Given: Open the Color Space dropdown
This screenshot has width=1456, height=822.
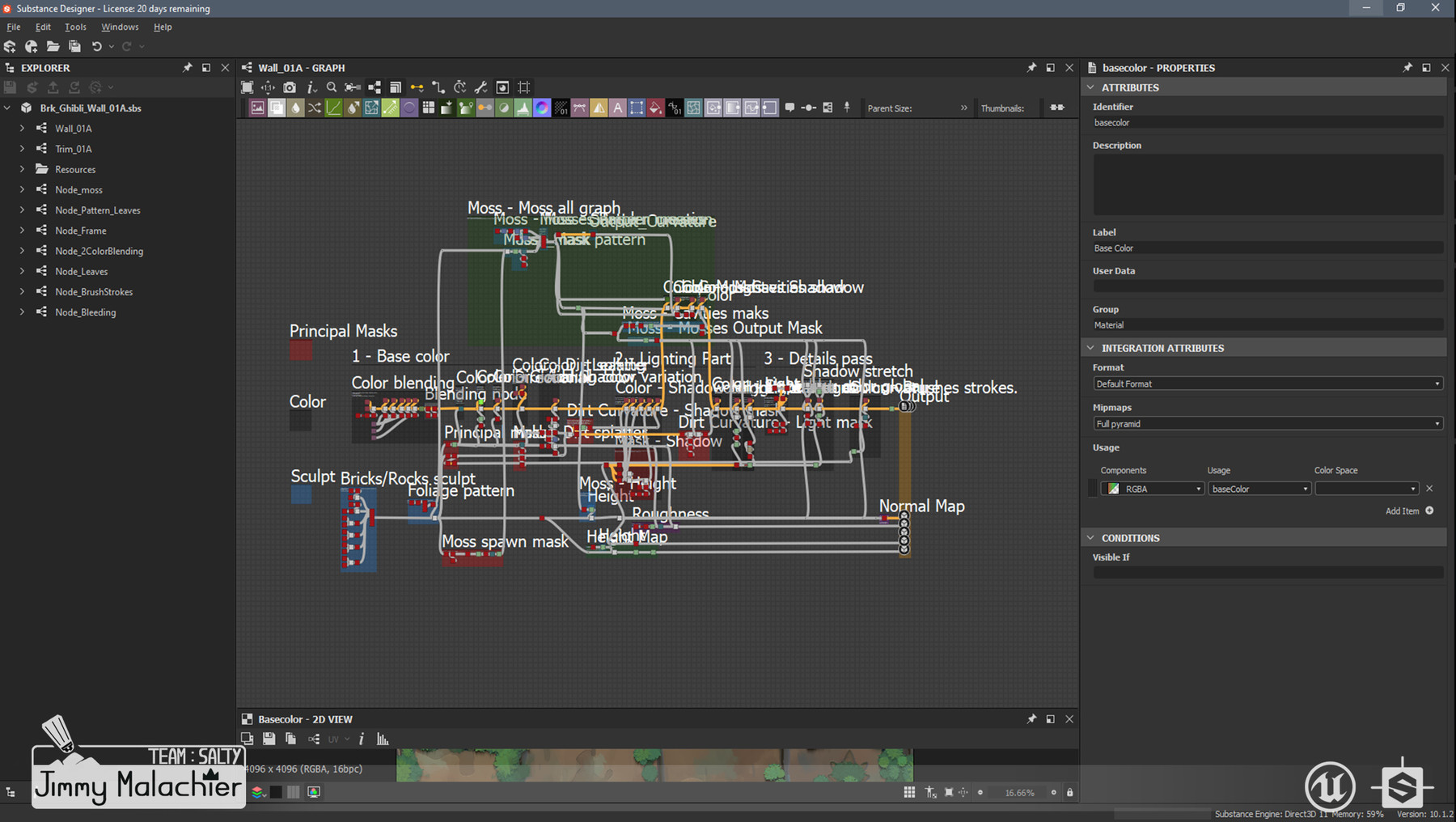Looking at the screenshot, I should (1366, 489).
